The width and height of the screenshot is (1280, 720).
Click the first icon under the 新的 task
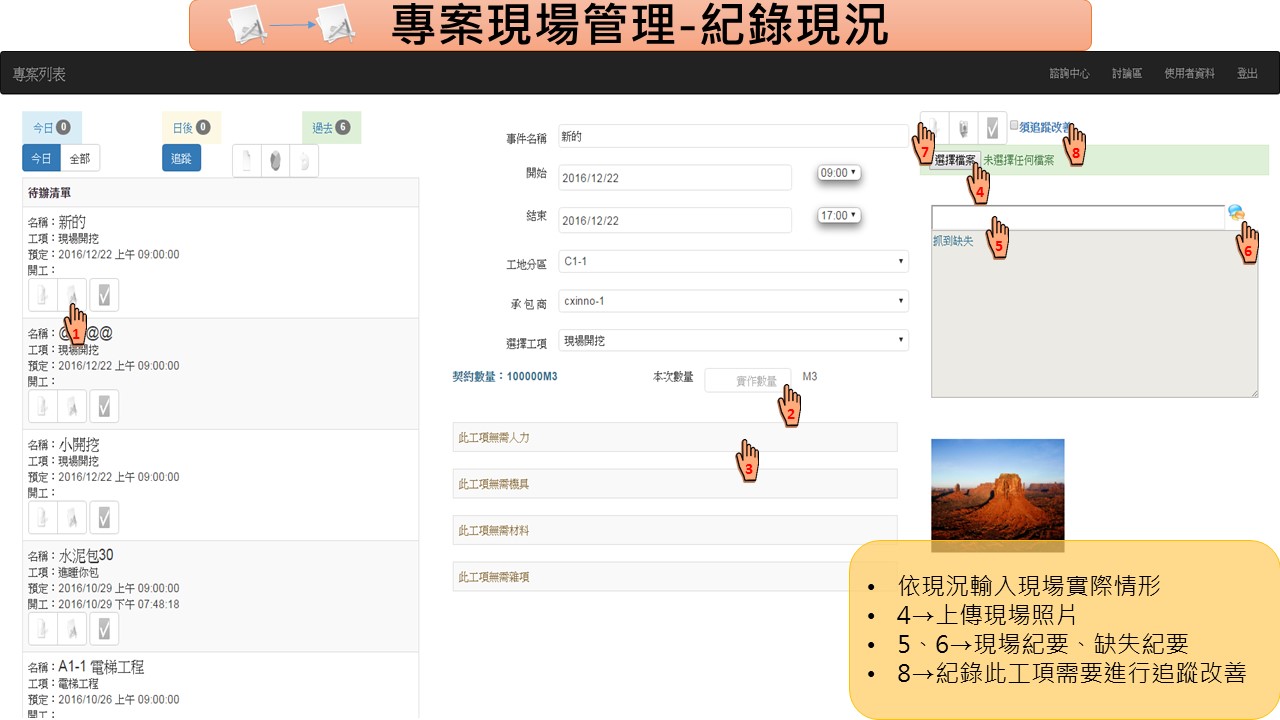[43, 295]
